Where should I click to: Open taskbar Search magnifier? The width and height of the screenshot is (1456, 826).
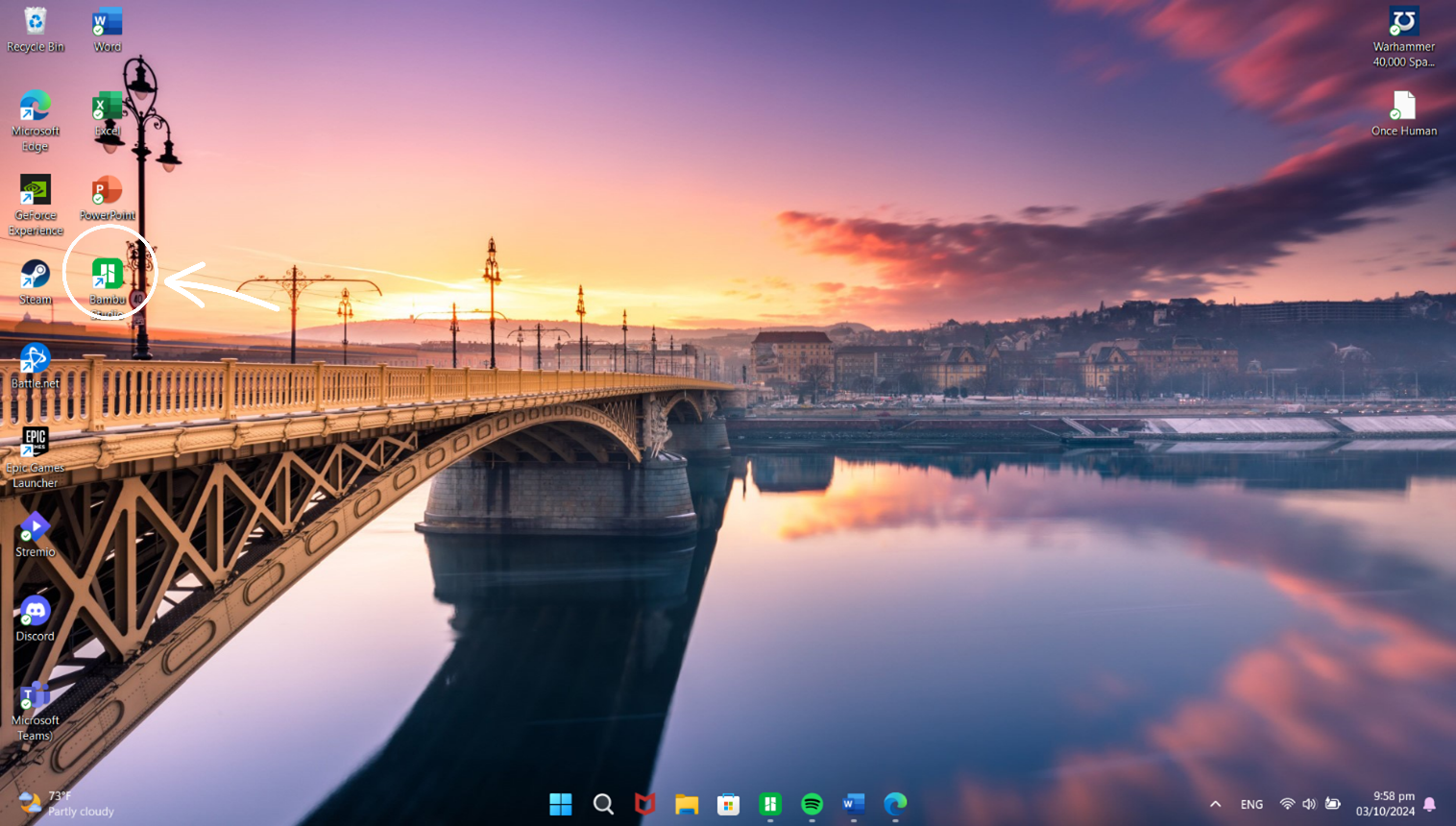(x=603, y=804)
